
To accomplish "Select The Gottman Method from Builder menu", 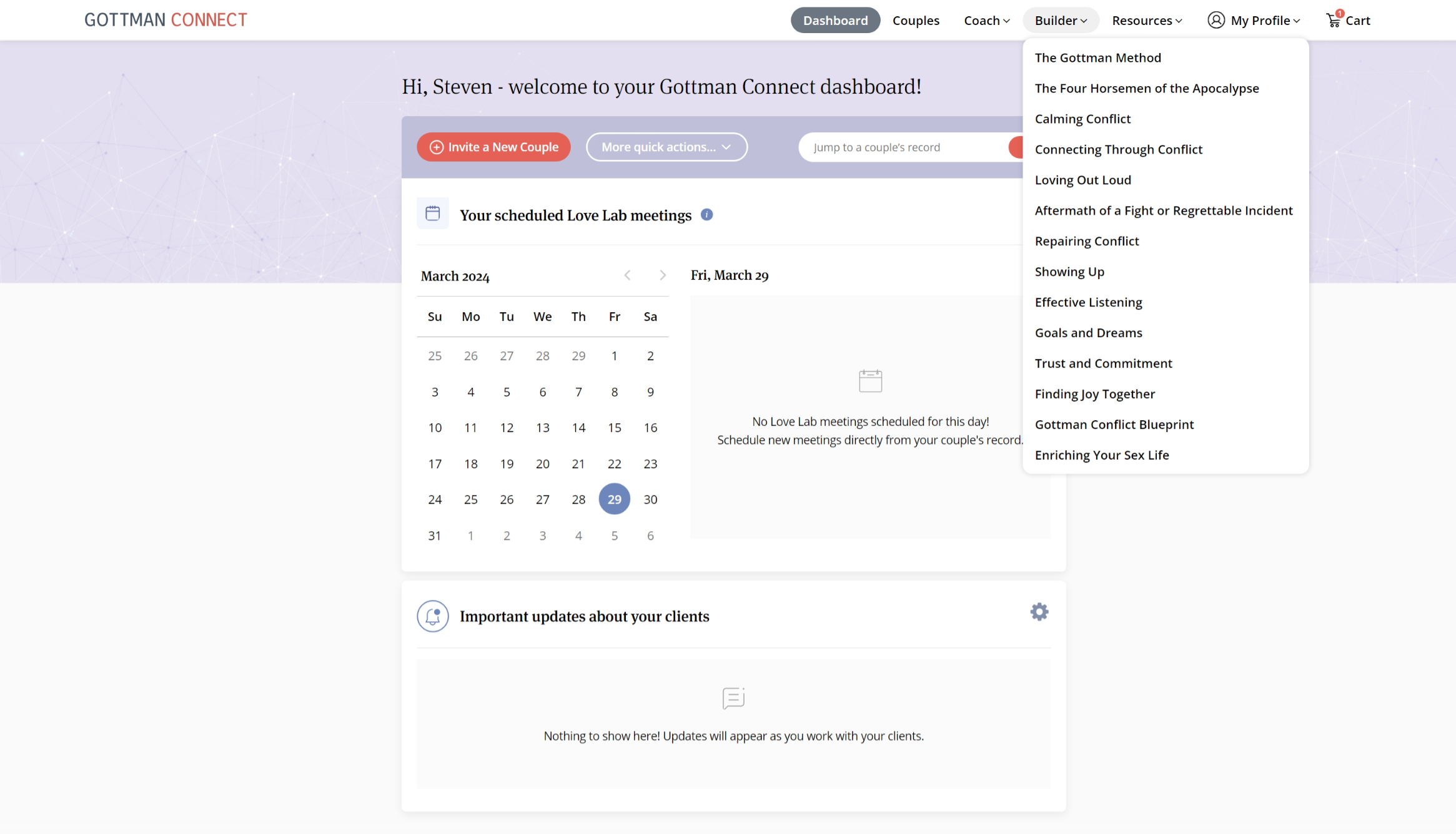I will point(1097,58).
